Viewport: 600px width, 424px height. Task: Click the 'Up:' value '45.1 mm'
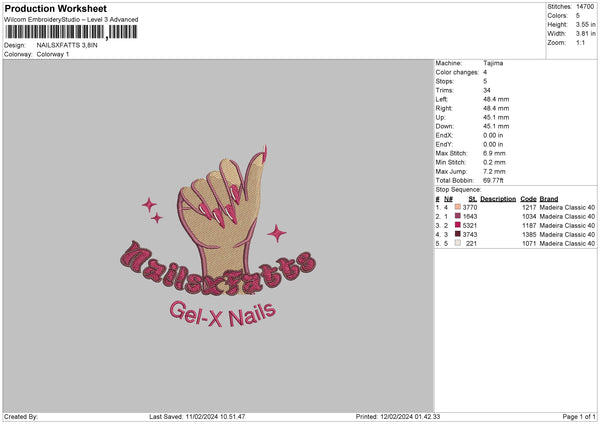click(496, 117)
